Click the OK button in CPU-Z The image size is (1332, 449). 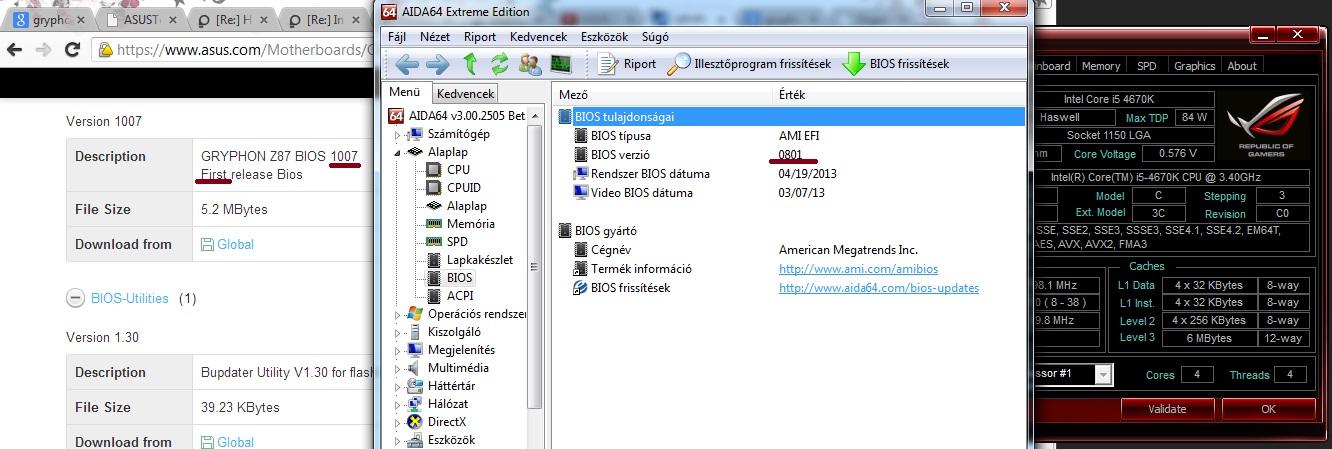1268,409
